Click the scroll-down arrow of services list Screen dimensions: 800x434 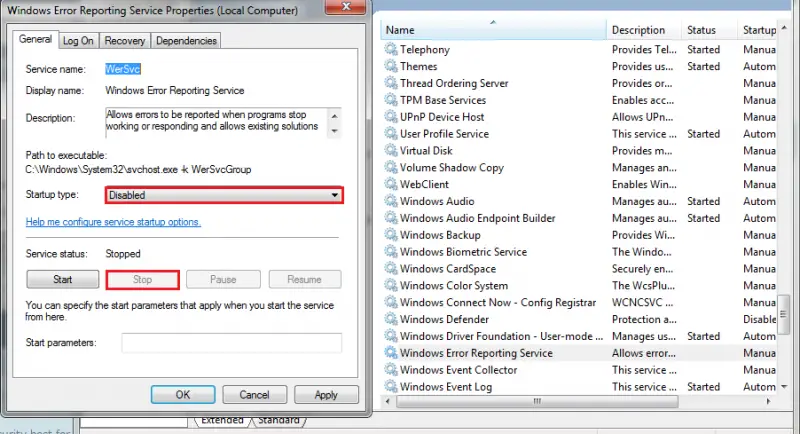point(784,387)
